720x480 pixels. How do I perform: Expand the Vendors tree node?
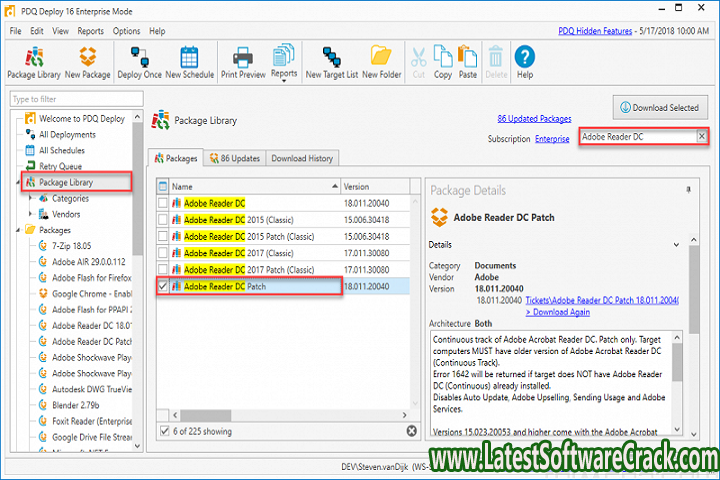pyautogui.click(x=31, y=214)
